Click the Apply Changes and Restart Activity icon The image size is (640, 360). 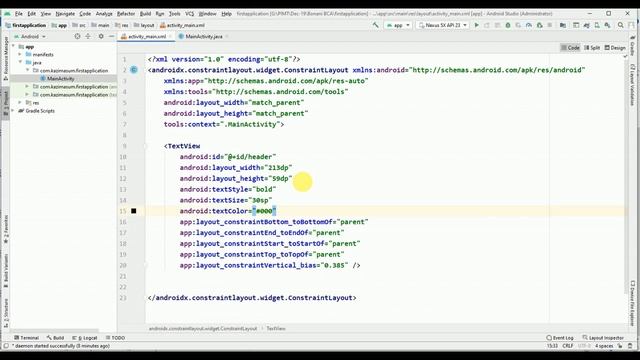pyautogui.click(x=487, y=25)
